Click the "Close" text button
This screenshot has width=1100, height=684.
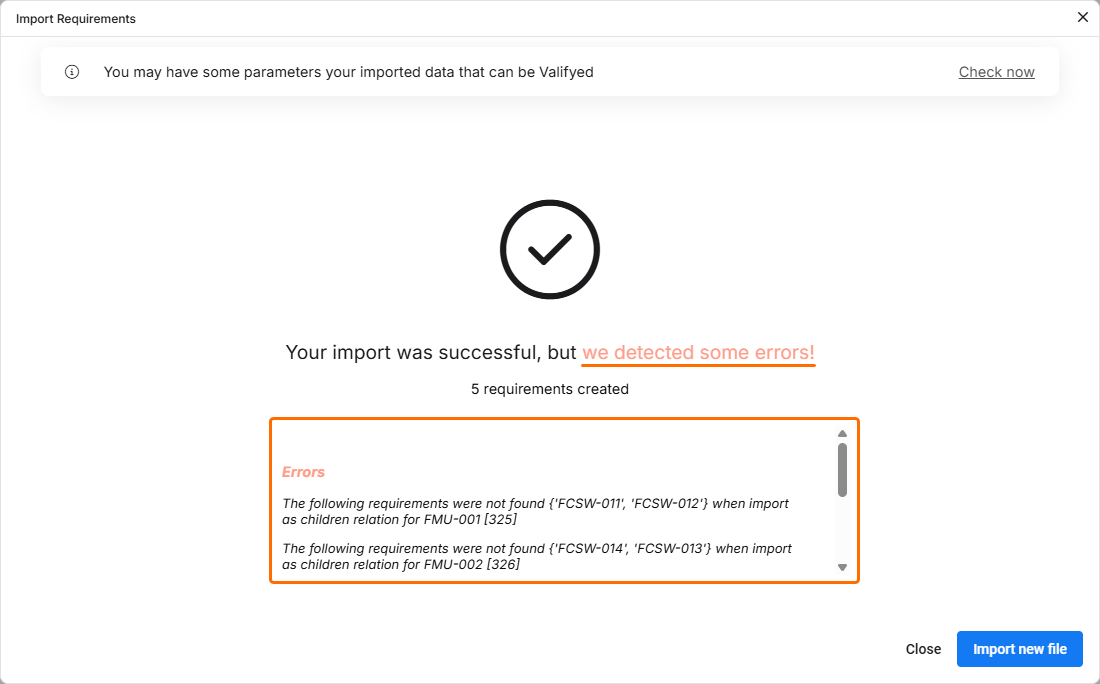(x=923, y=649)
